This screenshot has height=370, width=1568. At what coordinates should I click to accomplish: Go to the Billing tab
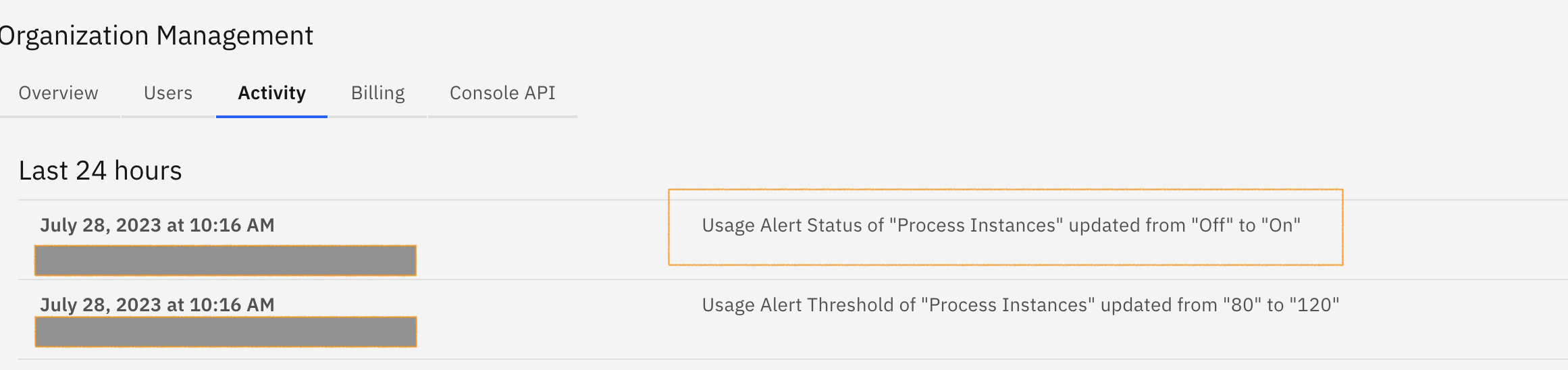[x=377, y=93]
